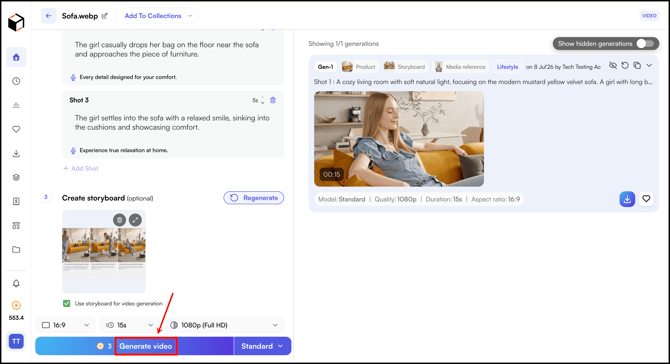Open Add To Collections menu

[x=158, y=16]
